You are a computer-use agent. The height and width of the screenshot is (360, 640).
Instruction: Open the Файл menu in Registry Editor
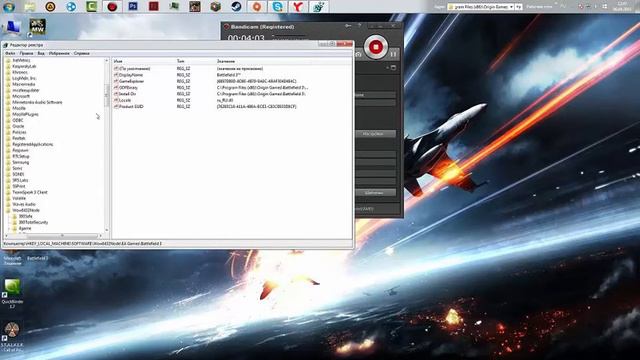(x=10, y=53)
